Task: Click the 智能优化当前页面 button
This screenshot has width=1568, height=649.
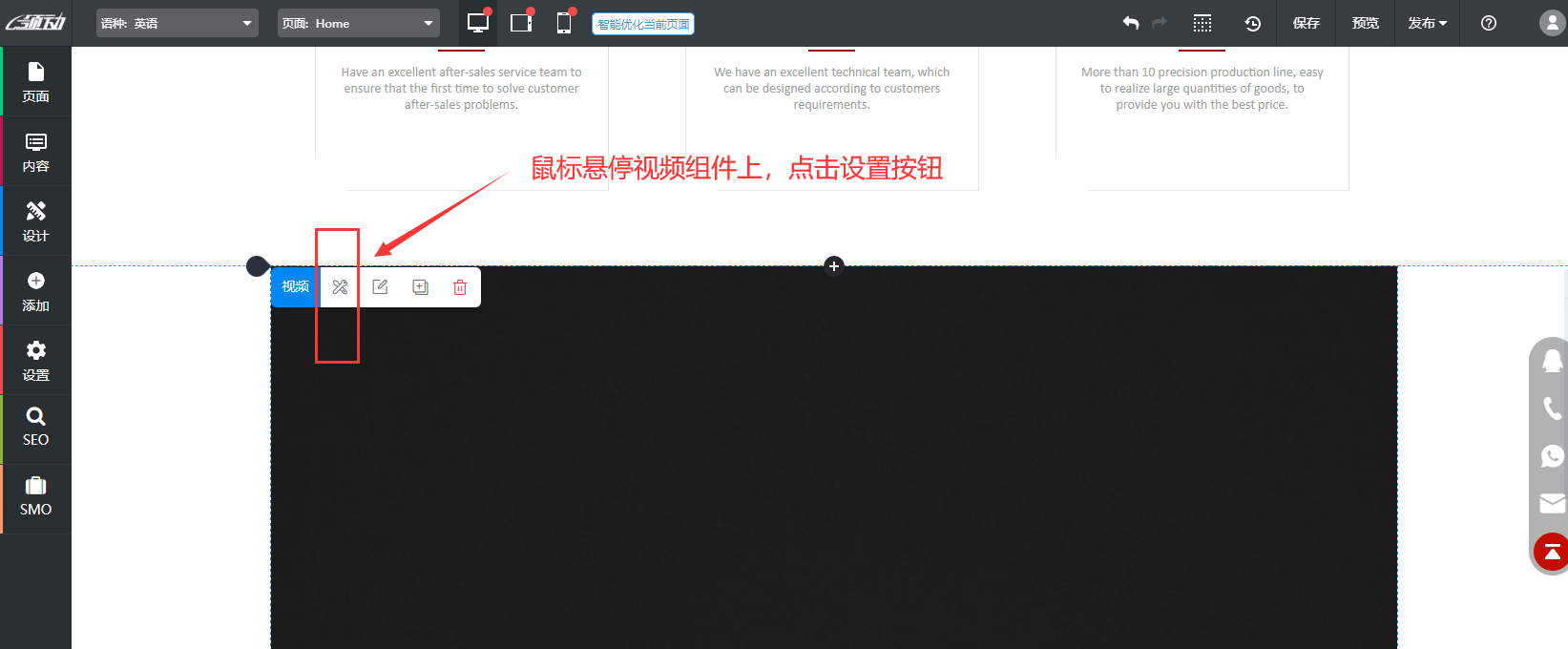Action: pyautogui.click(x=643, y=24)
